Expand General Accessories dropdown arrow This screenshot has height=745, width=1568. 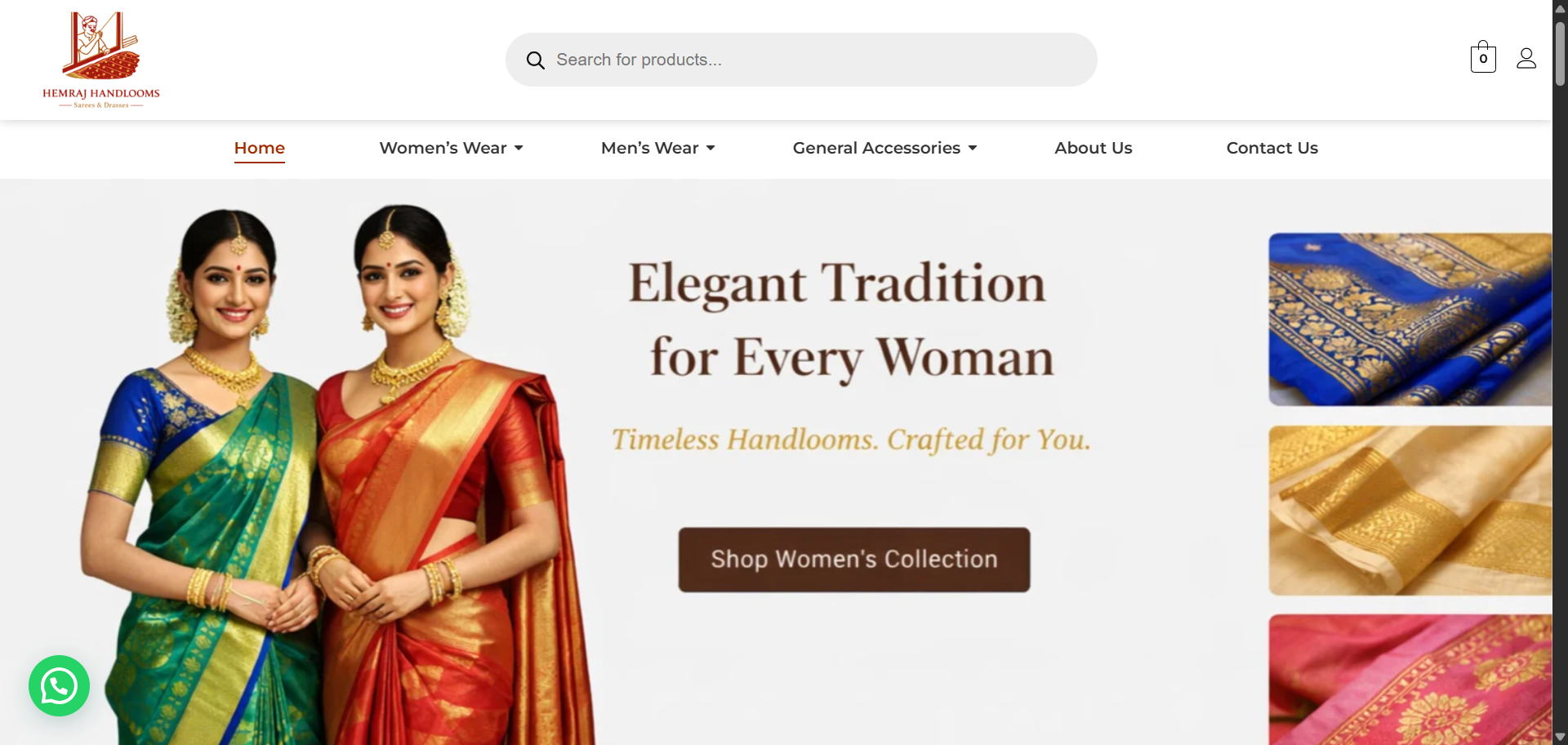coord(973,148)
